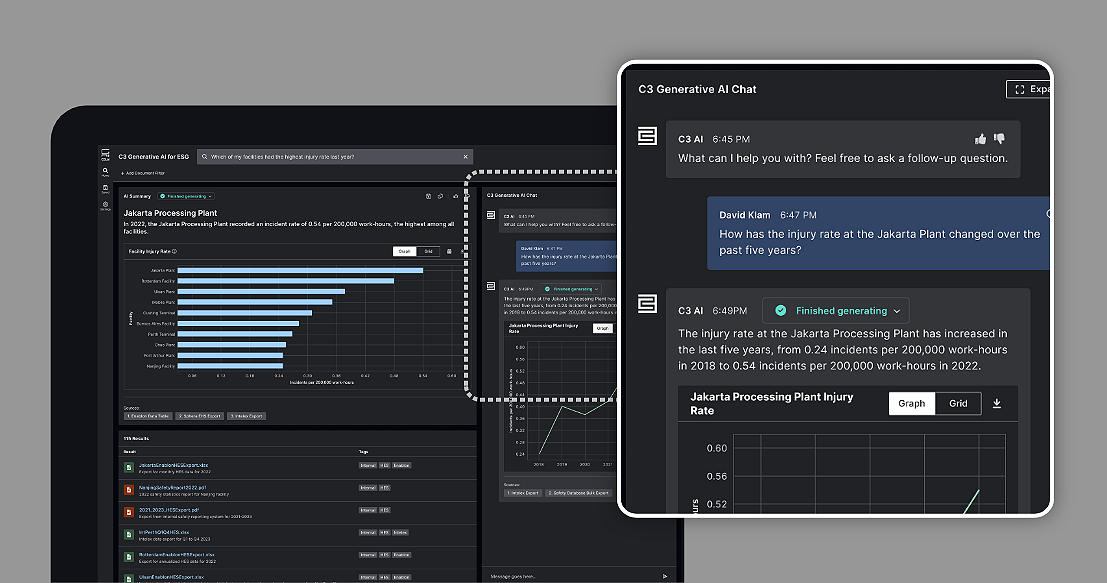The width and height of the screenshot is (1107, 583).
Task: Click the JakartaEnablonHESExport.xlsx file icon
Action: [x=129, y=467]
